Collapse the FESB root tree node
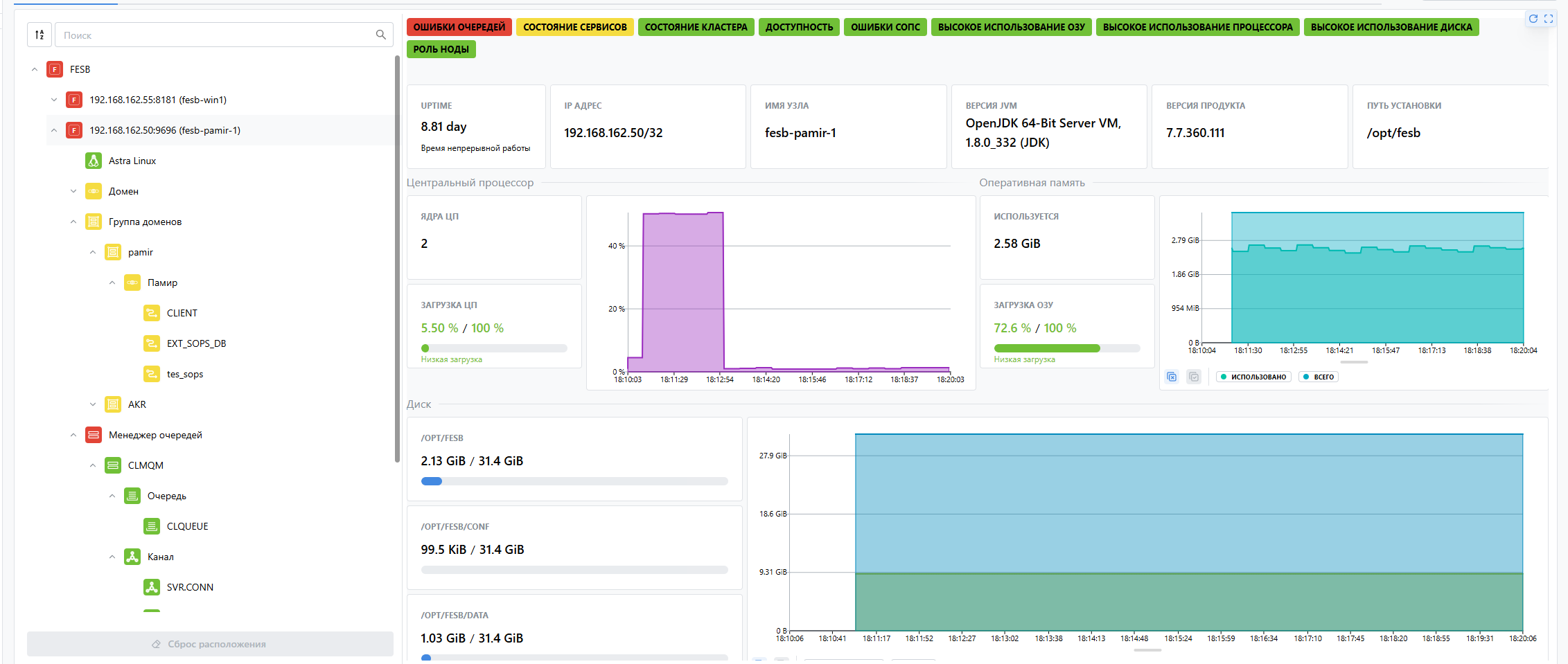 (35, 69)
